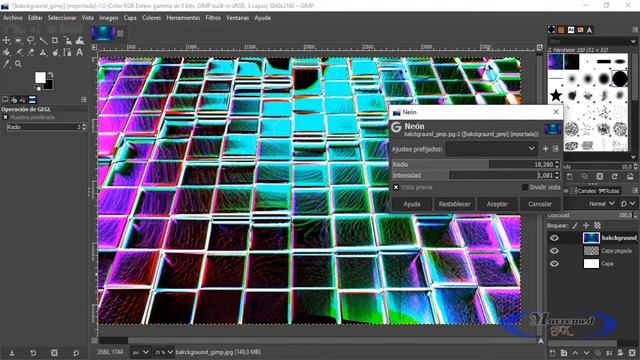This screenshot has width=640, height=360.
Task: Select the Free Select lasso tool
Action: pos(31,40)
